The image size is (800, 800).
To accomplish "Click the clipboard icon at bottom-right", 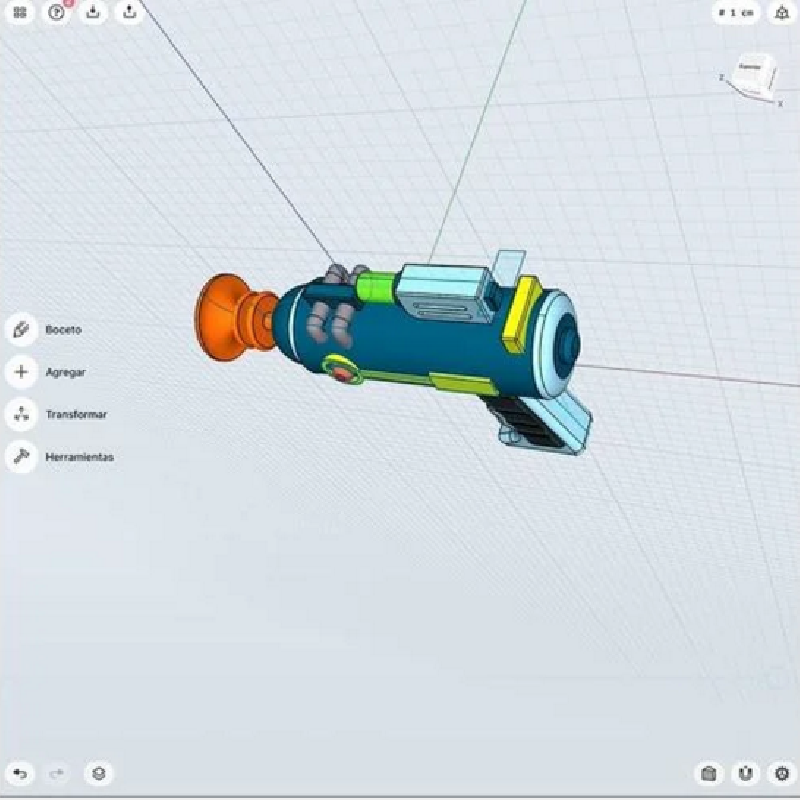I will click(709, 773).
